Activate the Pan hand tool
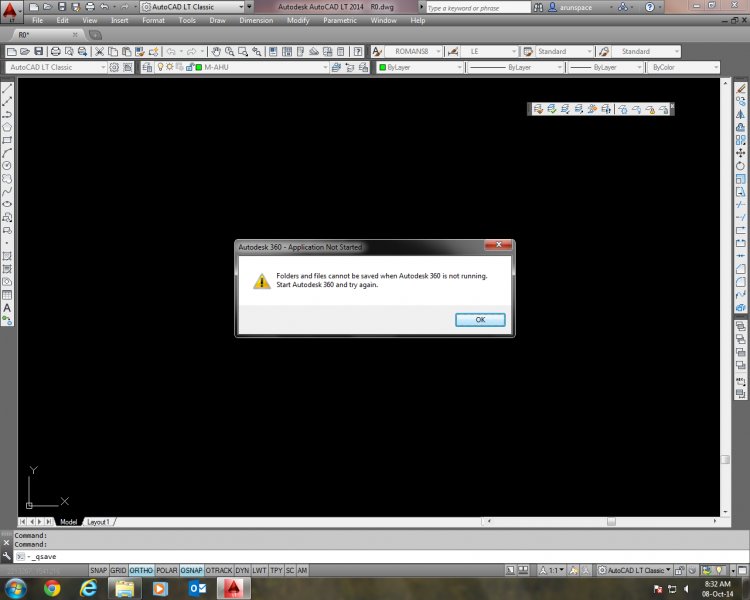 (216, 51)
